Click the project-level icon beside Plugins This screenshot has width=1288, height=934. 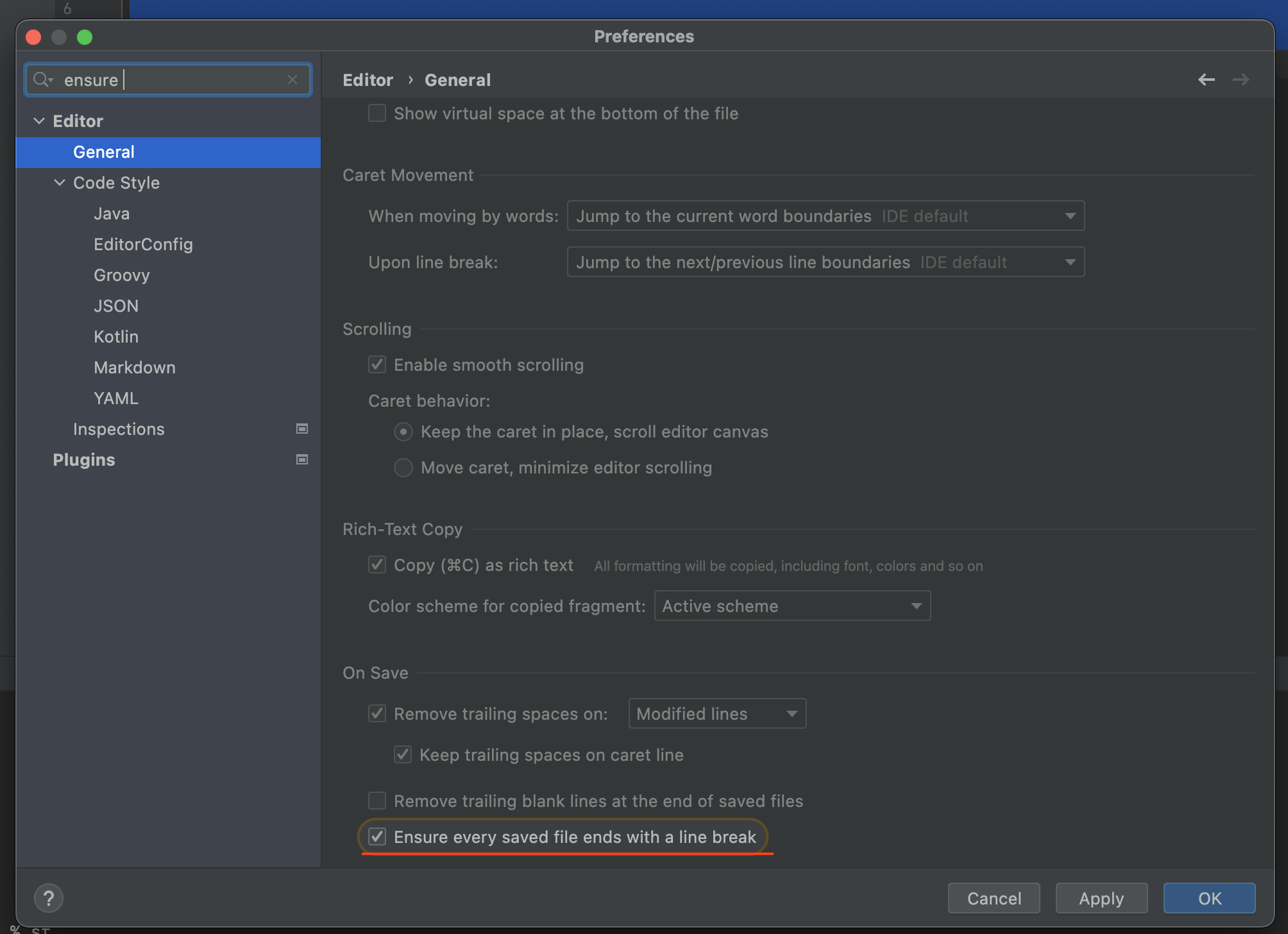click(301, 459)
